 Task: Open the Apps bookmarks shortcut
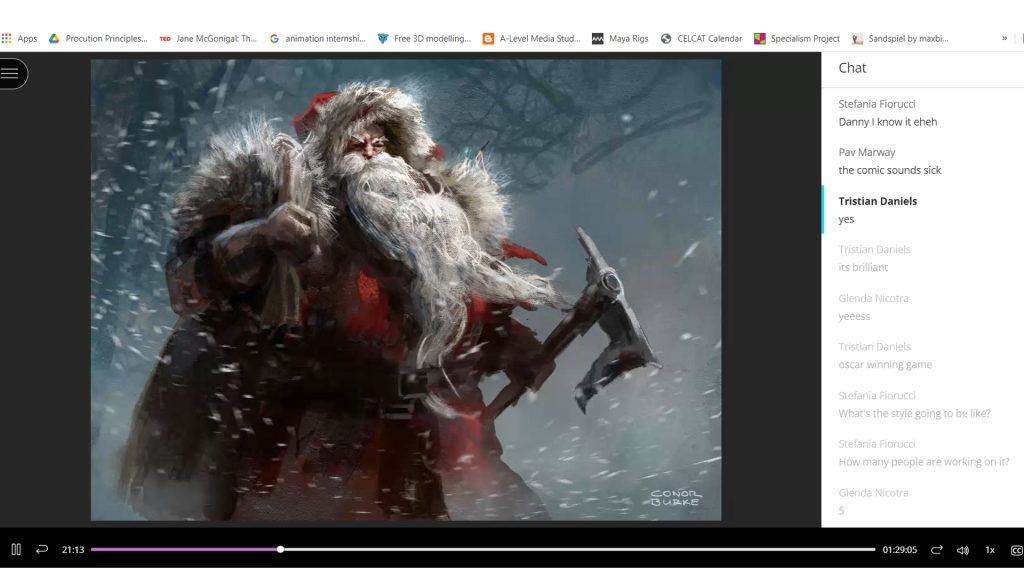click(20, 39)
